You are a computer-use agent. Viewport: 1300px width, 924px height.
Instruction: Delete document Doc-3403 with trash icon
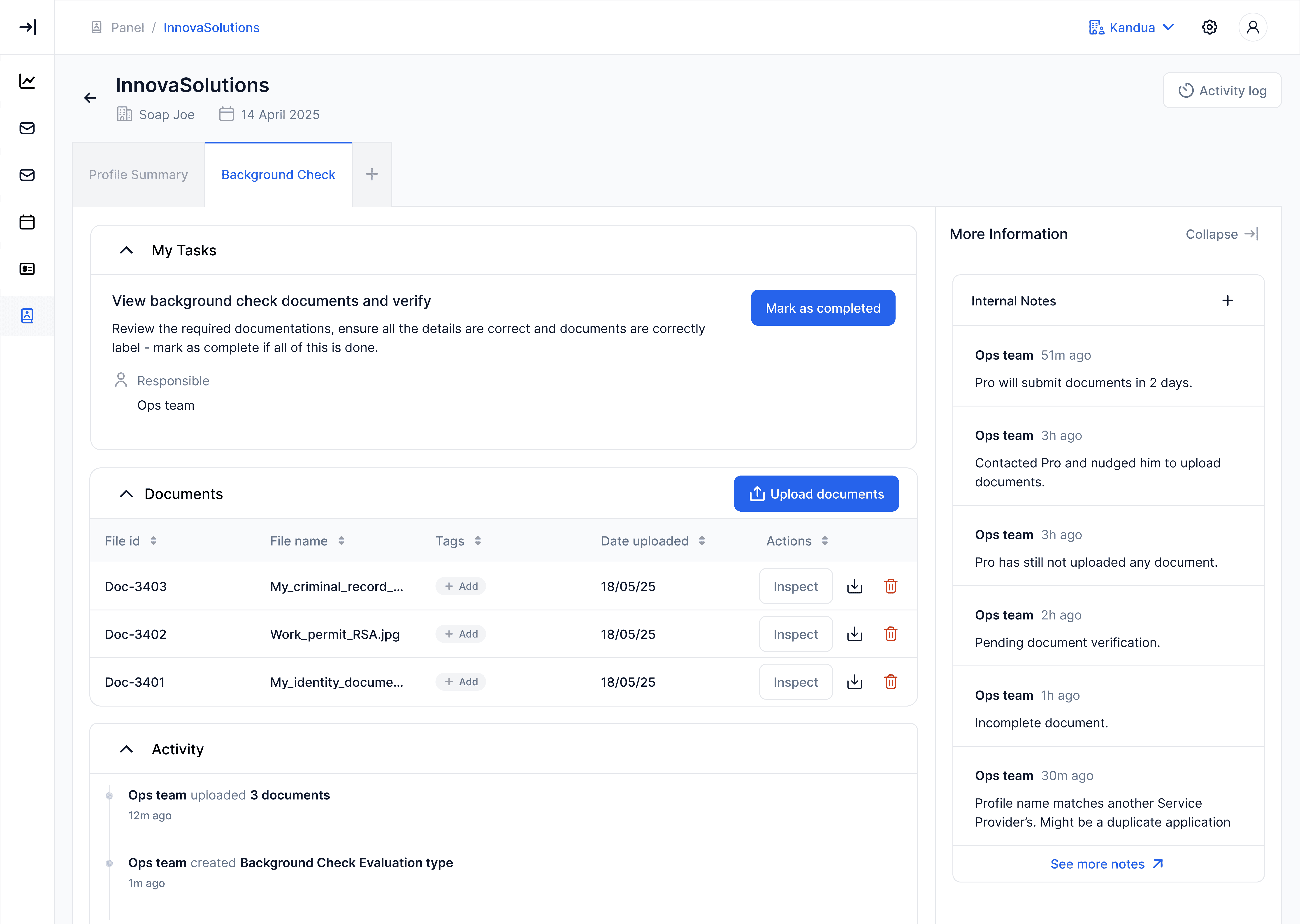tap(890, 586)
